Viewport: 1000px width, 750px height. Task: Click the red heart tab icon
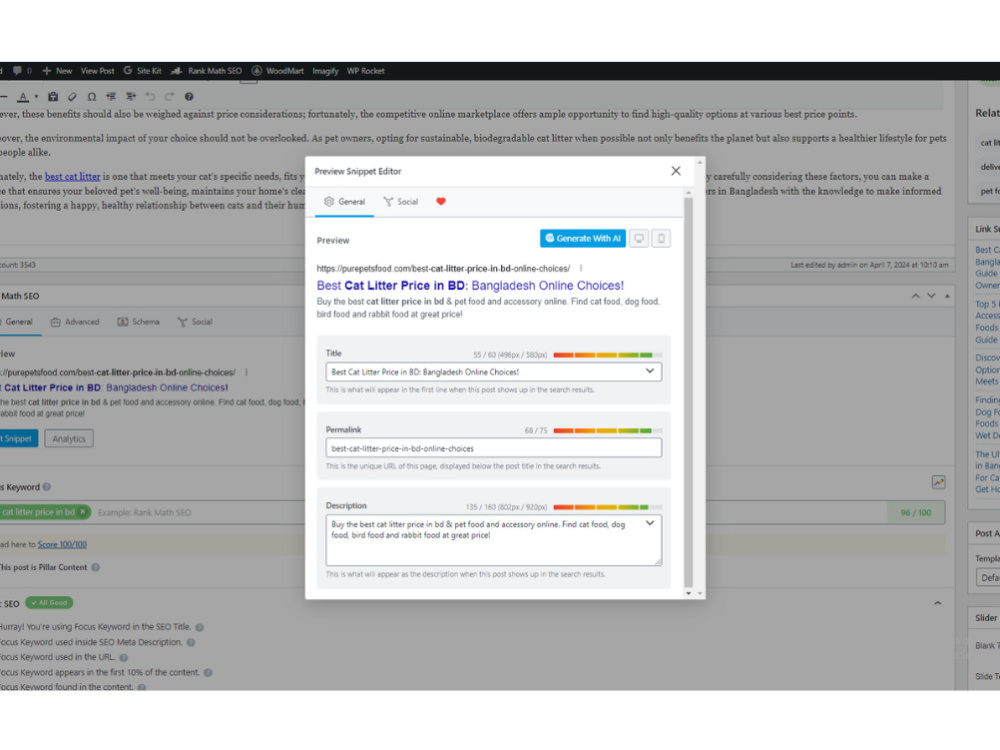coord(441,202)
